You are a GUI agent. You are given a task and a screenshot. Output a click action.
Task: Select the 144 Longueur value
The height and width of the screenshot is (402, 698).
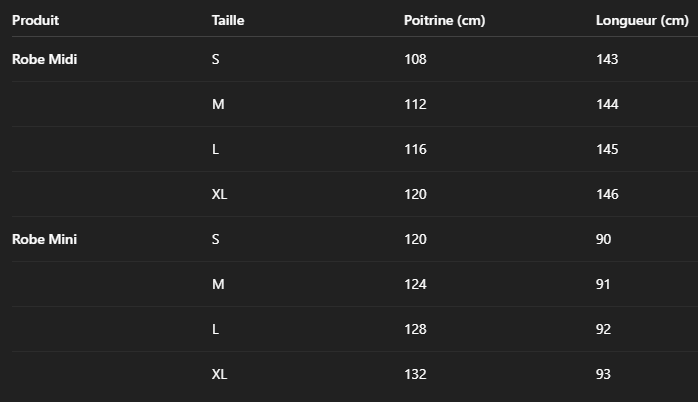[607, 104]
